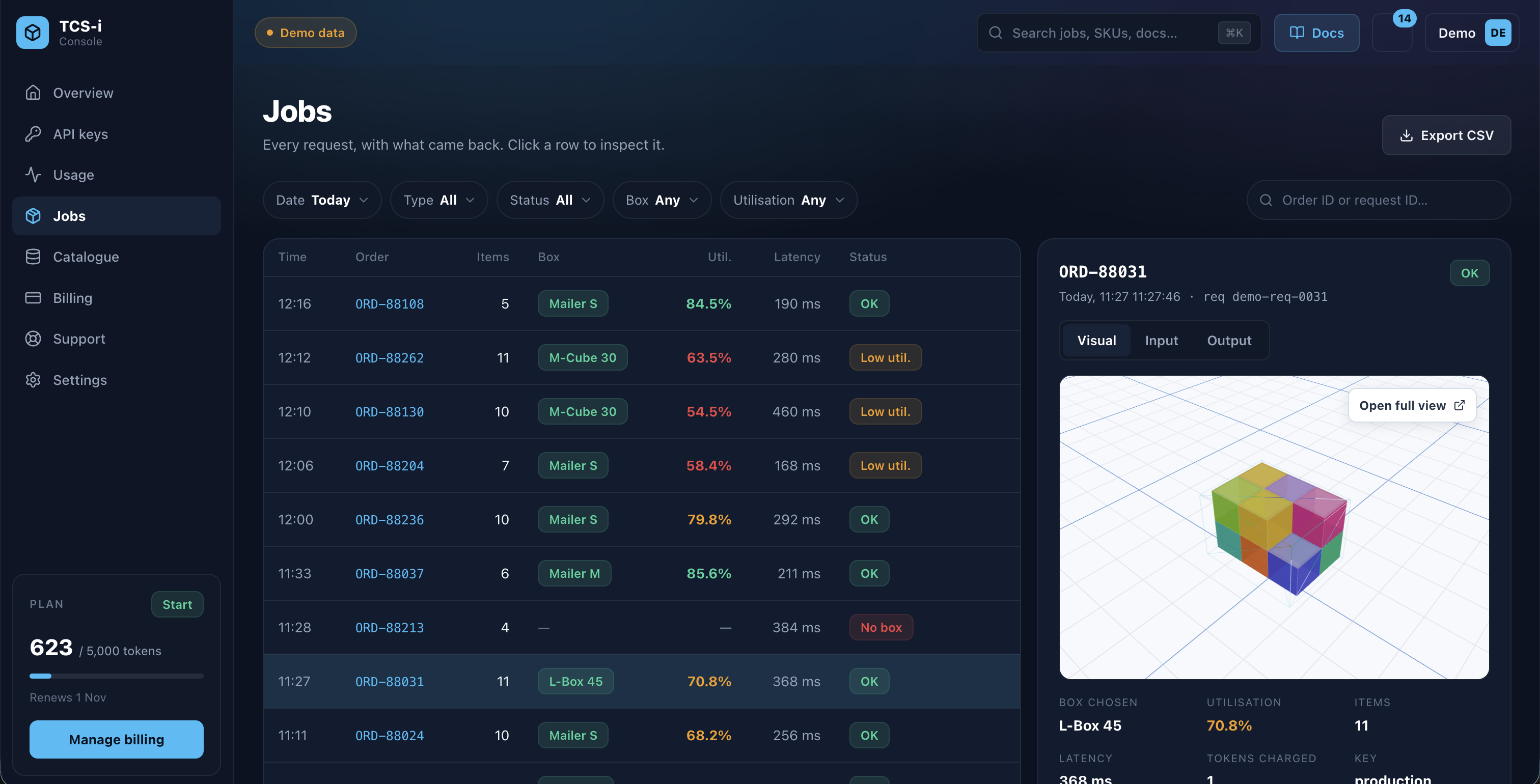
Task: Switch to the Input tab
Action: pyautogui.click(x=1161, y=341)
